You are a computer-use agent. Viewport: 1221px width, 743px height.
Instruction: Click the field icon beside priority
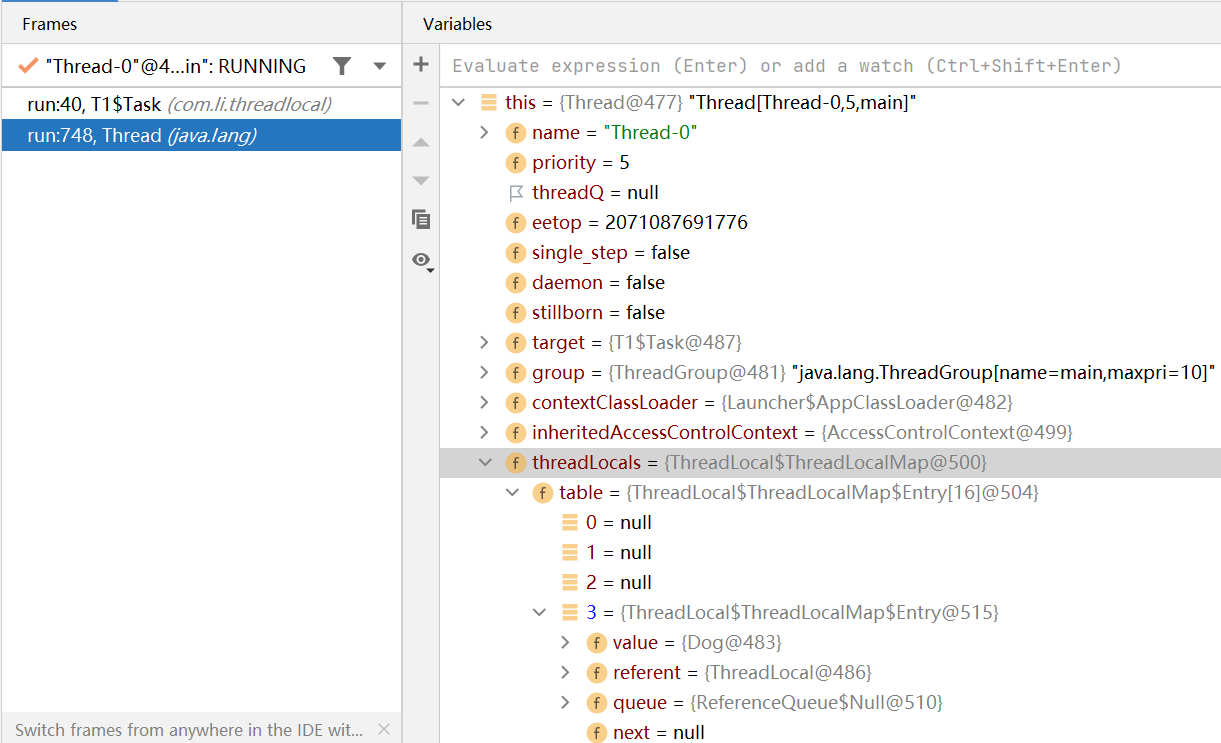(516, 163)
